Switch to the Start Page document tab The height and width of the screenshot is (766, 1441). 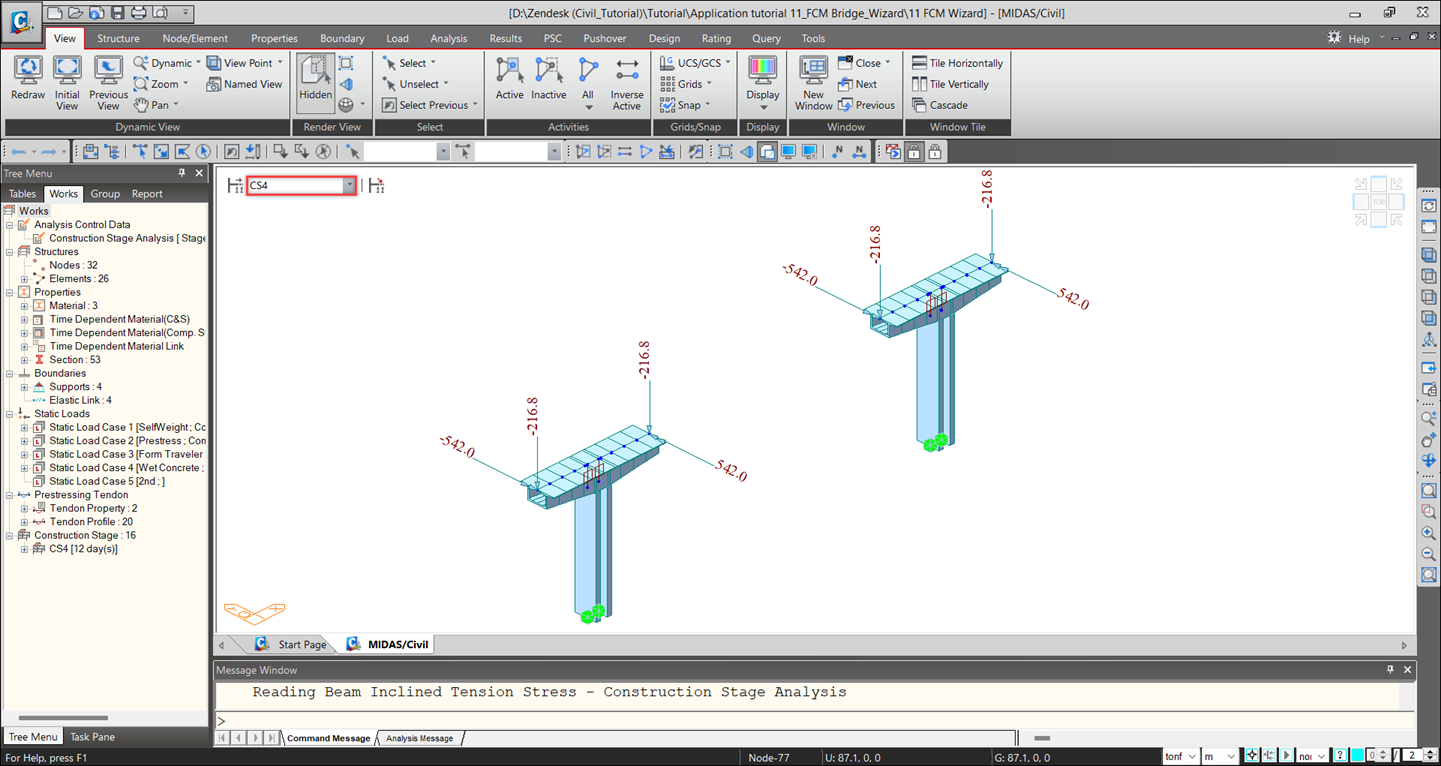click(292, 644)
